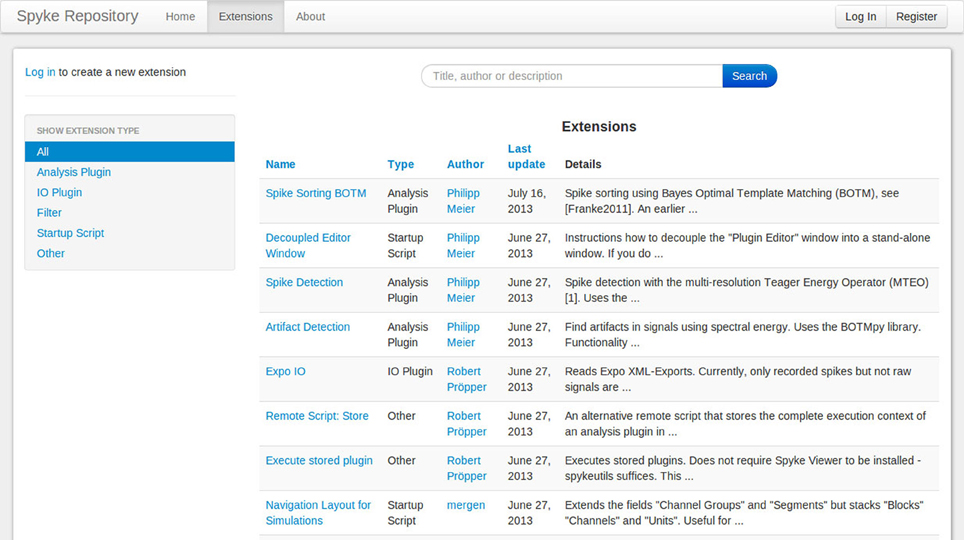Open Navigation Layout for Simulations extension
The width and height of the screenshot is (964, 540).
tap(318, 513)
